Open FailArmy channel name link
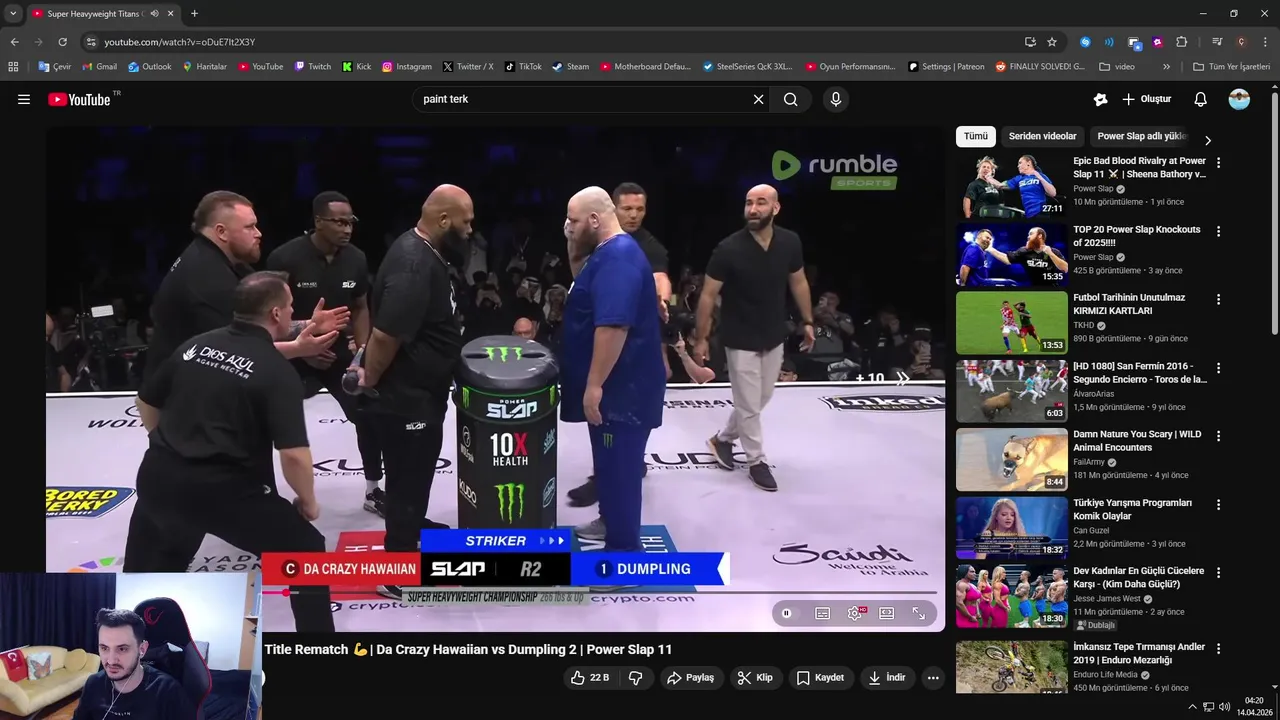 [x=1088, y=462]
